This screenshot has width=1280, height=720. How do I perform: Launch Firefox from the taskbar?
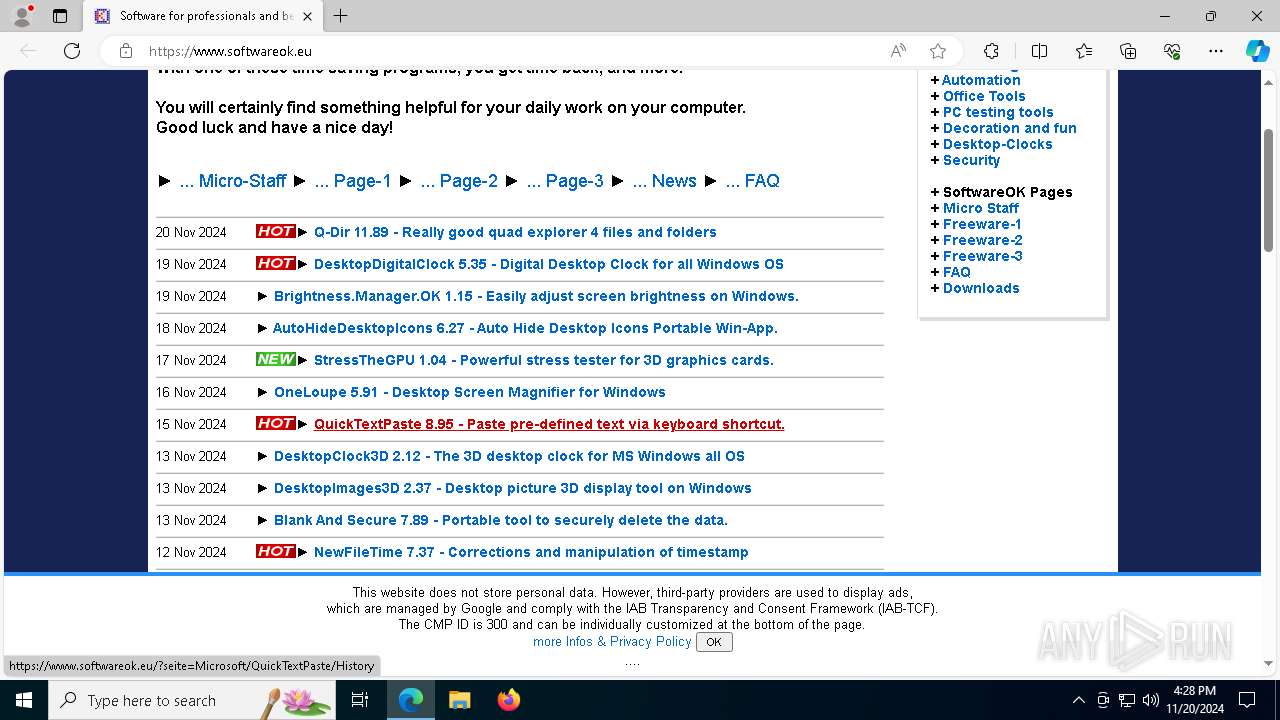tap(509, 700)
